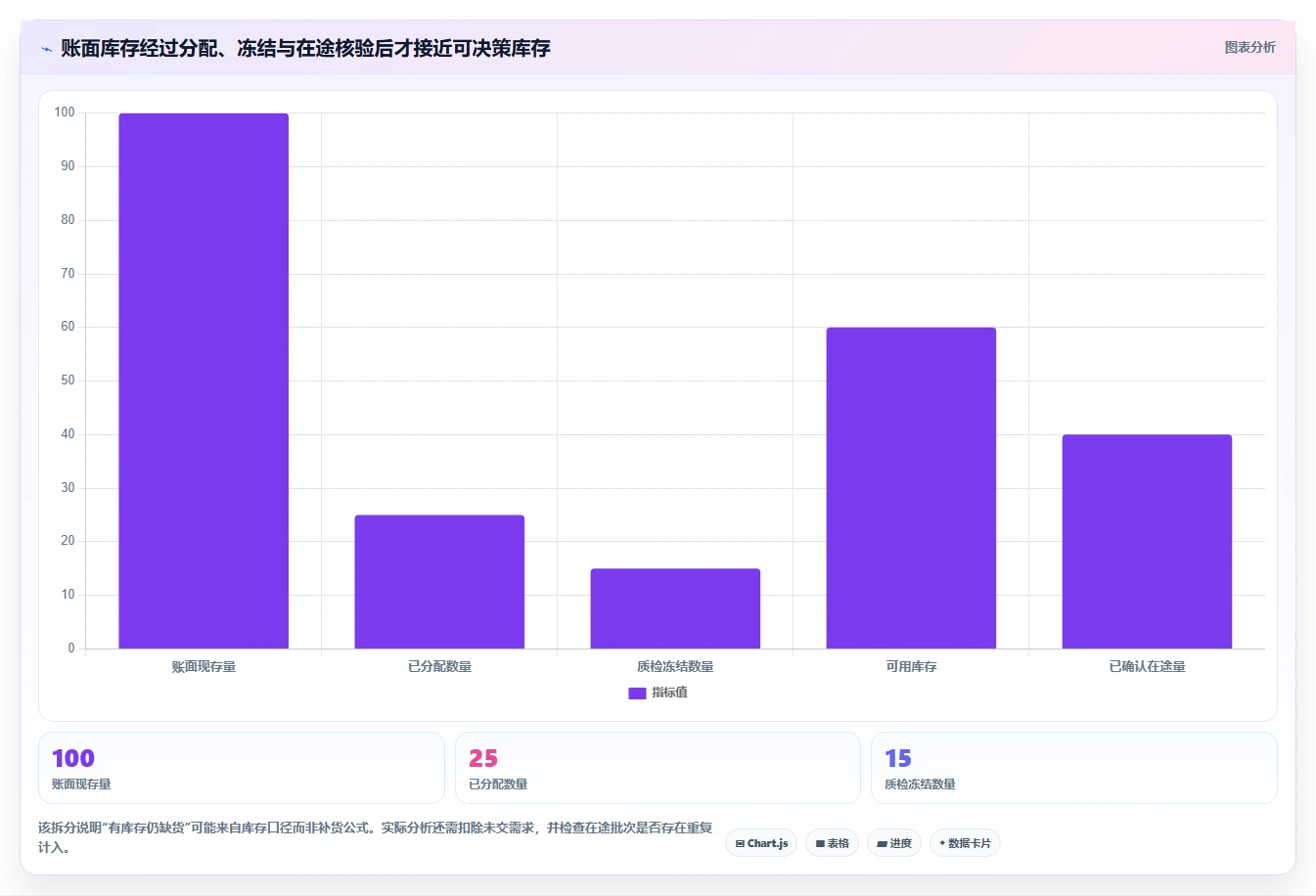The image size is (1316, 896).
Task: Select the 已确认在途量 bar in chart
Action: pyautogui.click(x=1147, y=542)
